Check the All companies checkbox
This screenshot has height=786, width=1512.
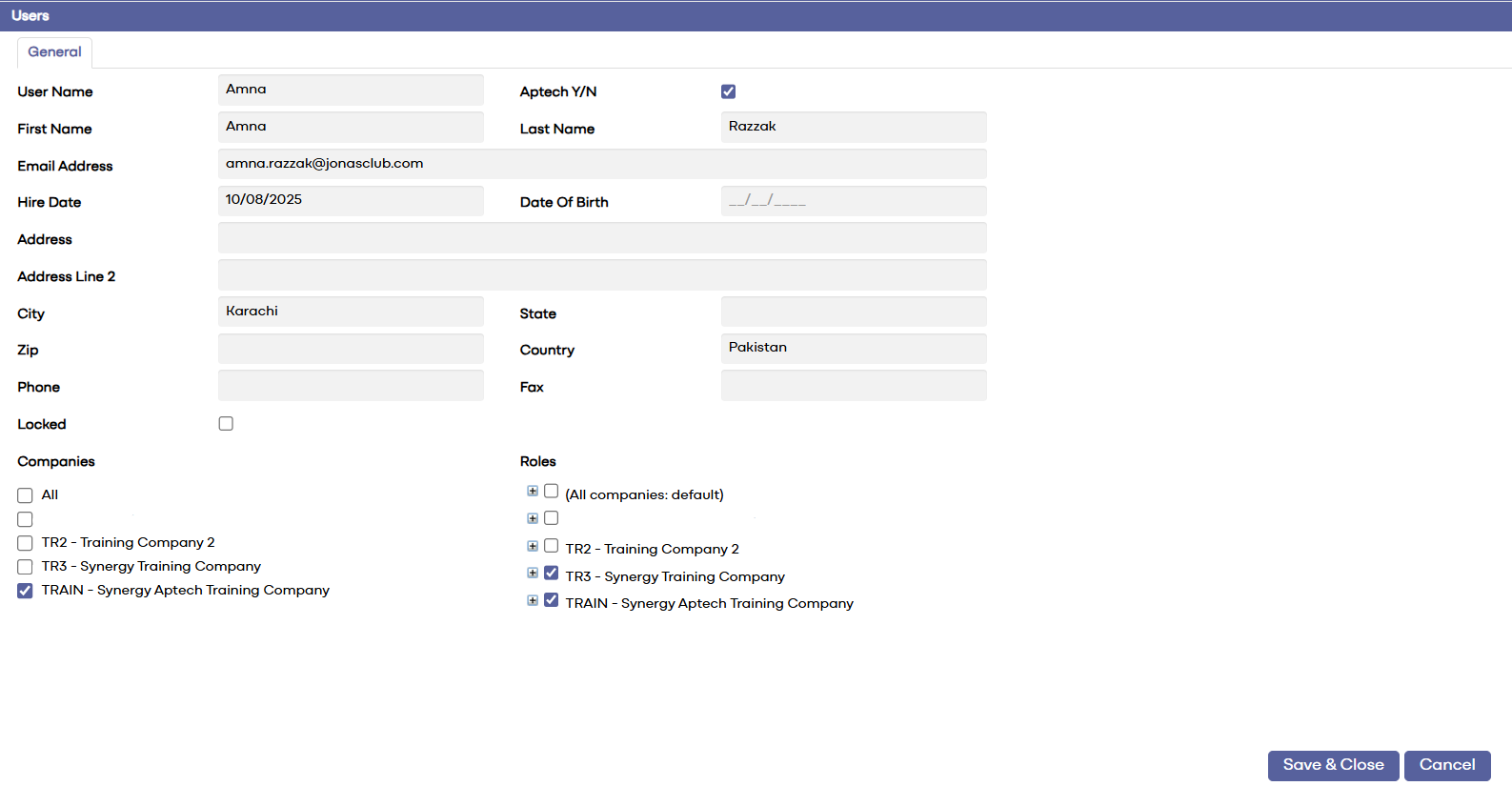(25, 495)
